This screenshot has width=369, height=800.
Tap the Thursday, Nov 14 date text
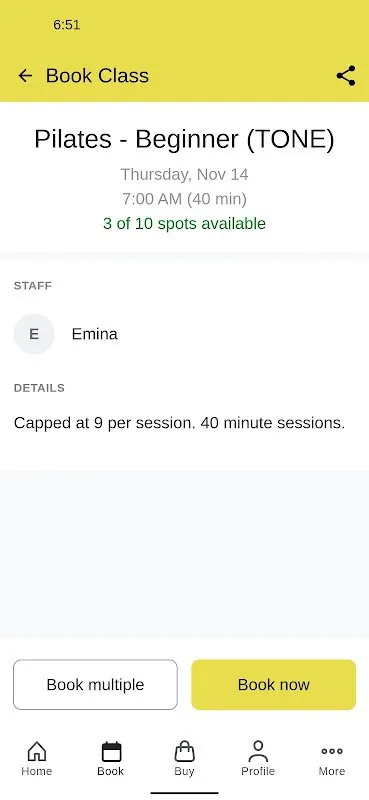[184, 174]
